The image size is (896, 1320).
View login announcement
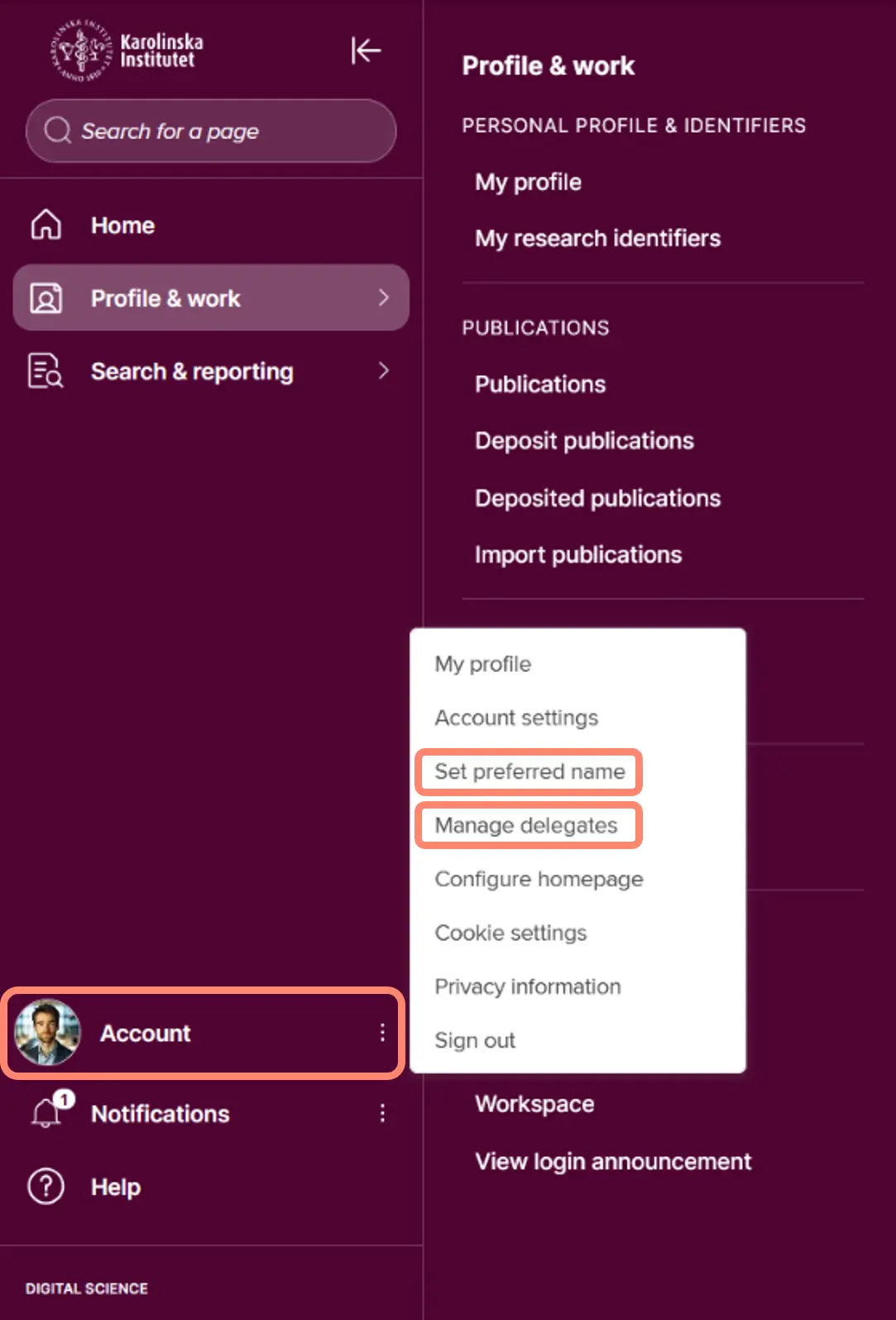pyautogui.click(x=612, y=1161)
